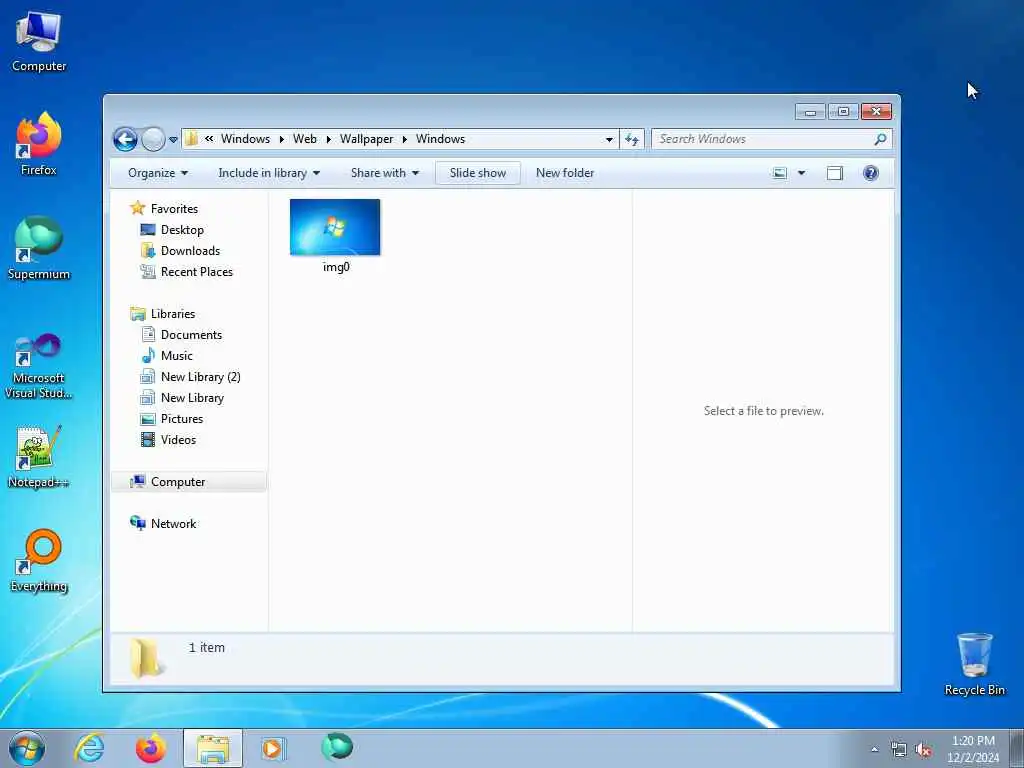Open Downloads in the navigation pane
Image resolution: width=1024 pixels, height=768 pixels.
(x=190, y=251)
